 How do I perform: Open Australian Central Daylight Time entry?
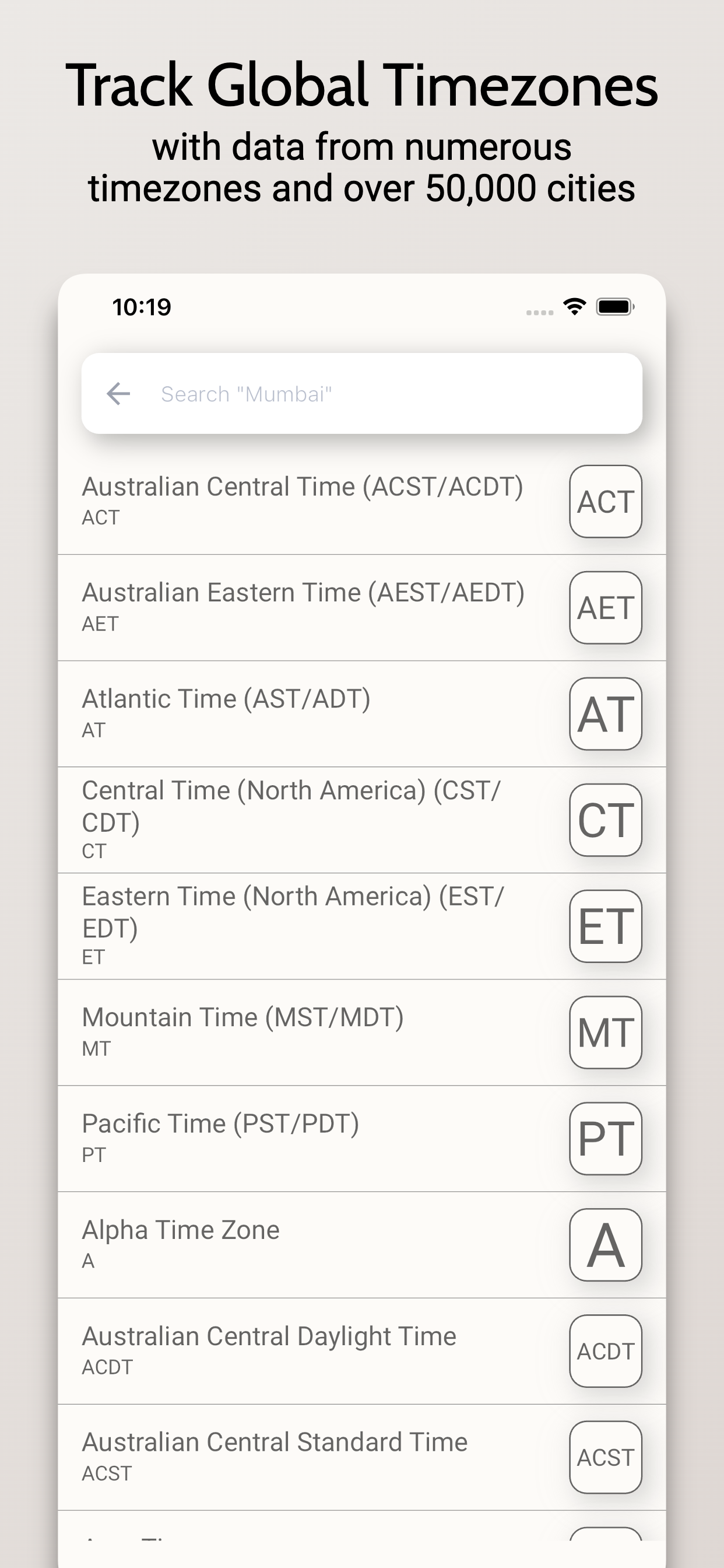click(x=362, y=1352)
